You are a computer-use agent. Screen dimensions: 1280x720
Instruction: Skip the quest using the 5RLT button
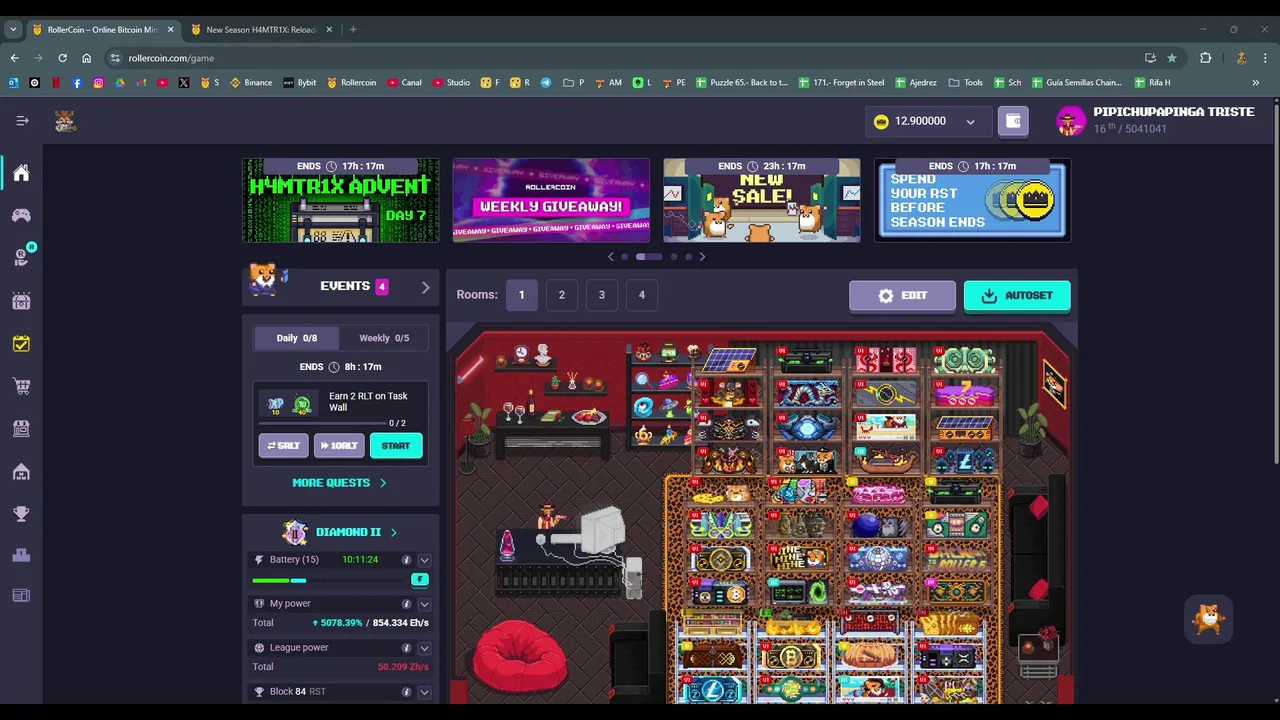283,446
